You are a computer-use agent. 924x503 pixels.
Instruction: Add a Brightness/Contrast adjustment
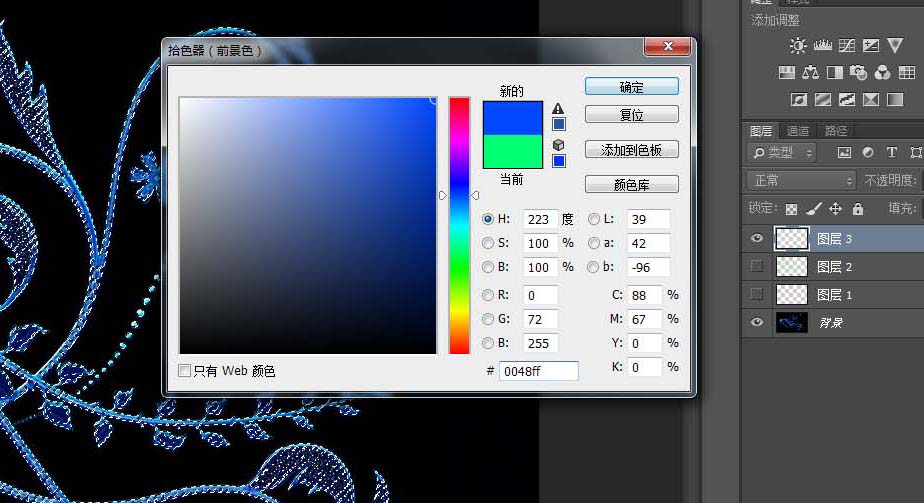tap(798, 46)
